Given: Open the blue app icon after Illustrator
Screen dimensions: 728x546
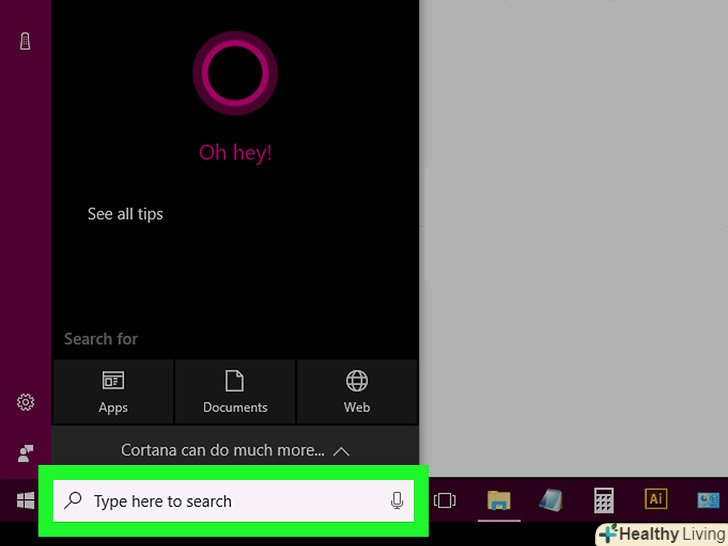Looking at the screenshot, I should click(708, 500).
